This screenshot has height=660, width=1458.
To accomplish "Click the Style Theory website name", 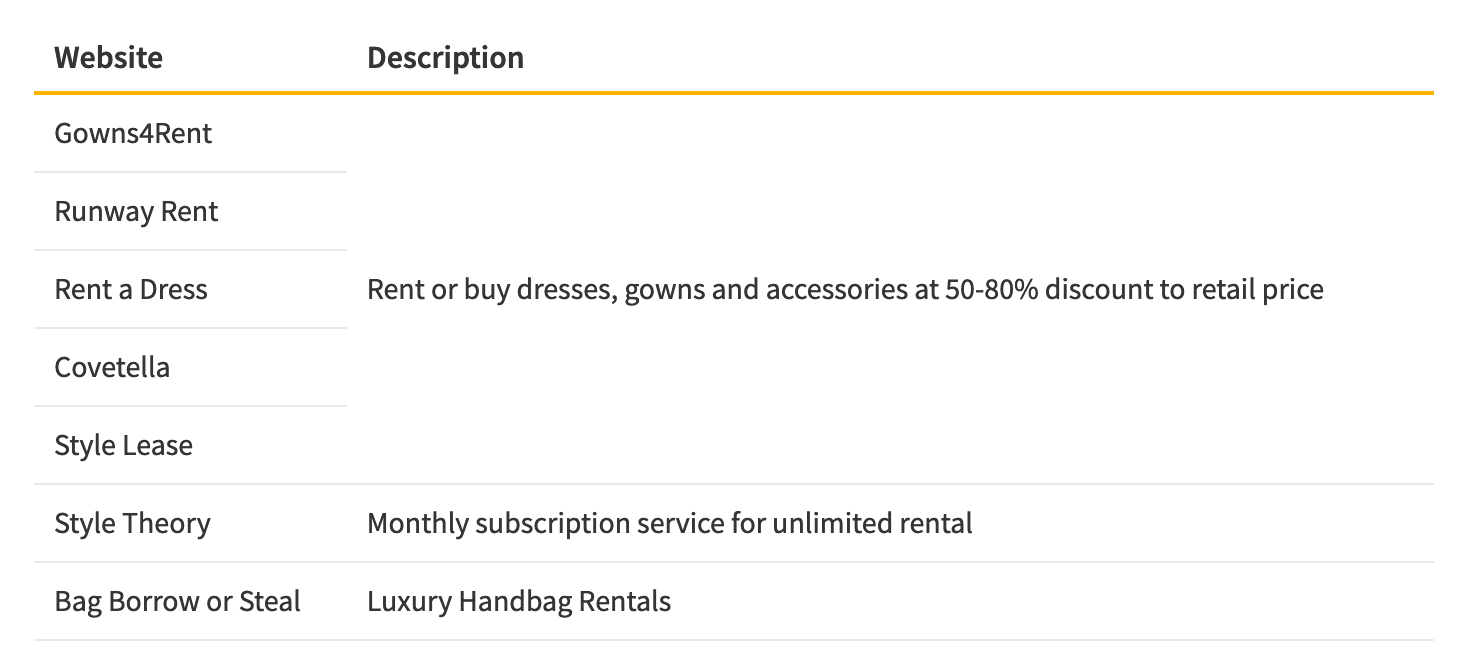I will 132,524.
